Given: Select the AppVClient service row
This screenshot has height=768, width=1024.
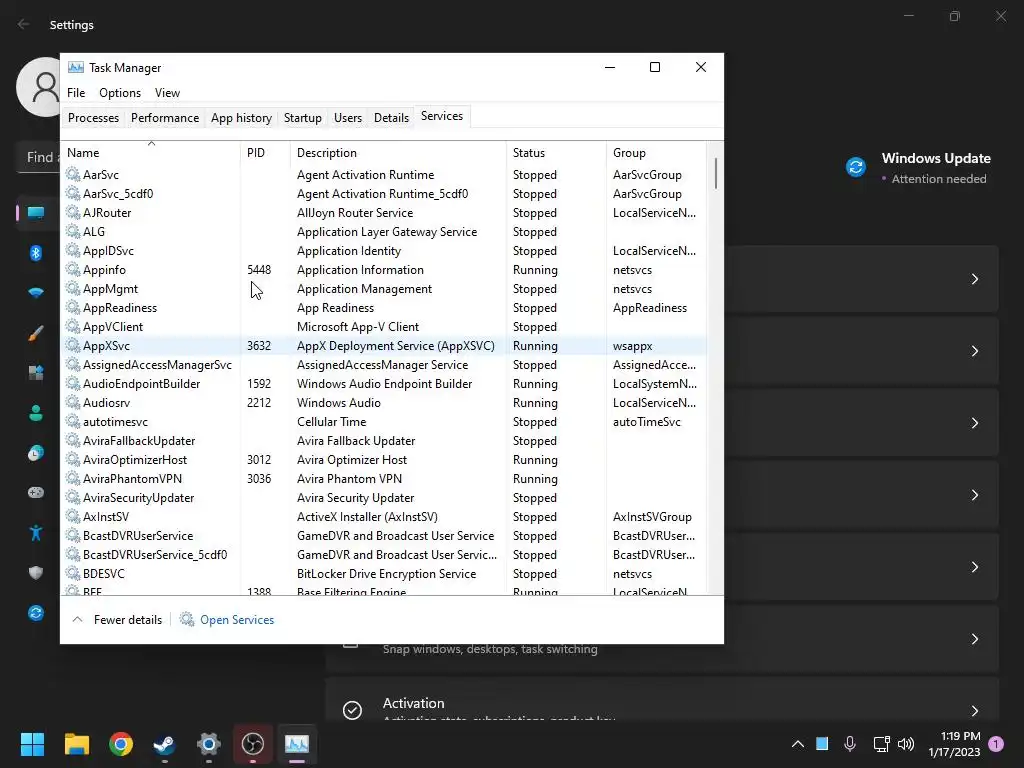Looking at the screenshot, I should tap(384, 327).
